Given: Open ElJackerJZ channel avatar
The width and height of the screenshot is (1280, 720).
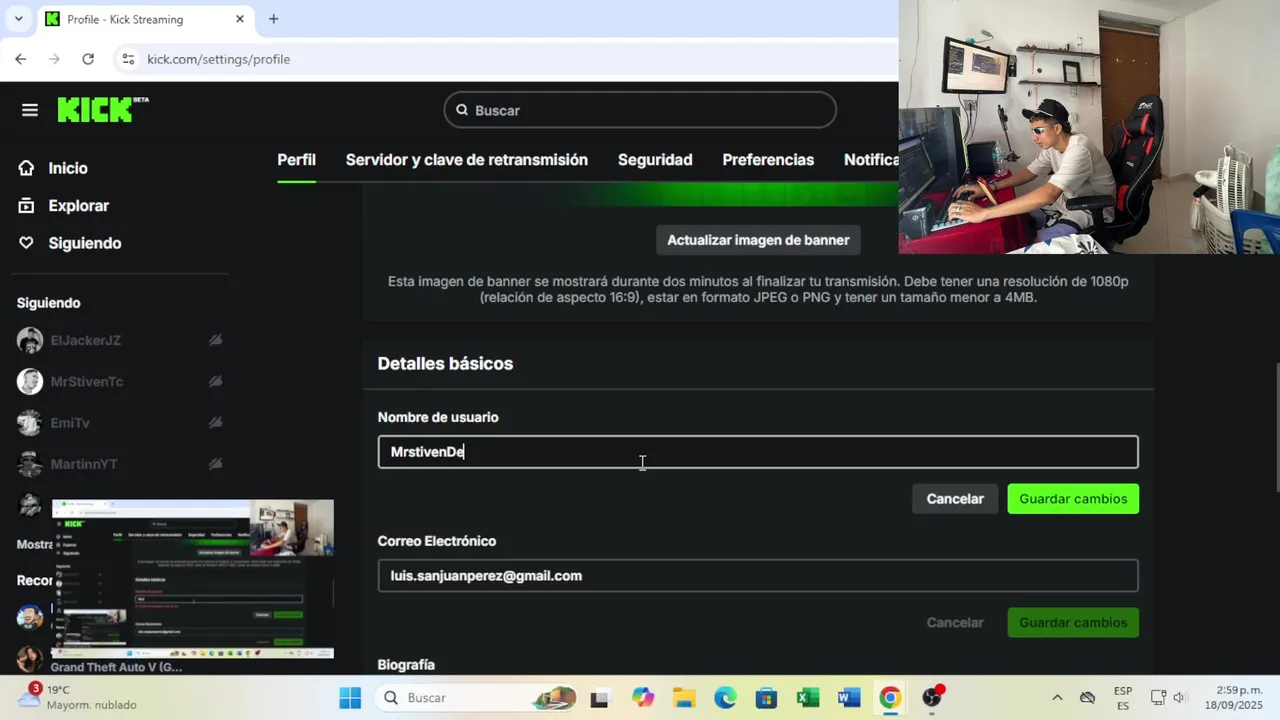Looking at the screenshot, I should (x=30, y=340).
